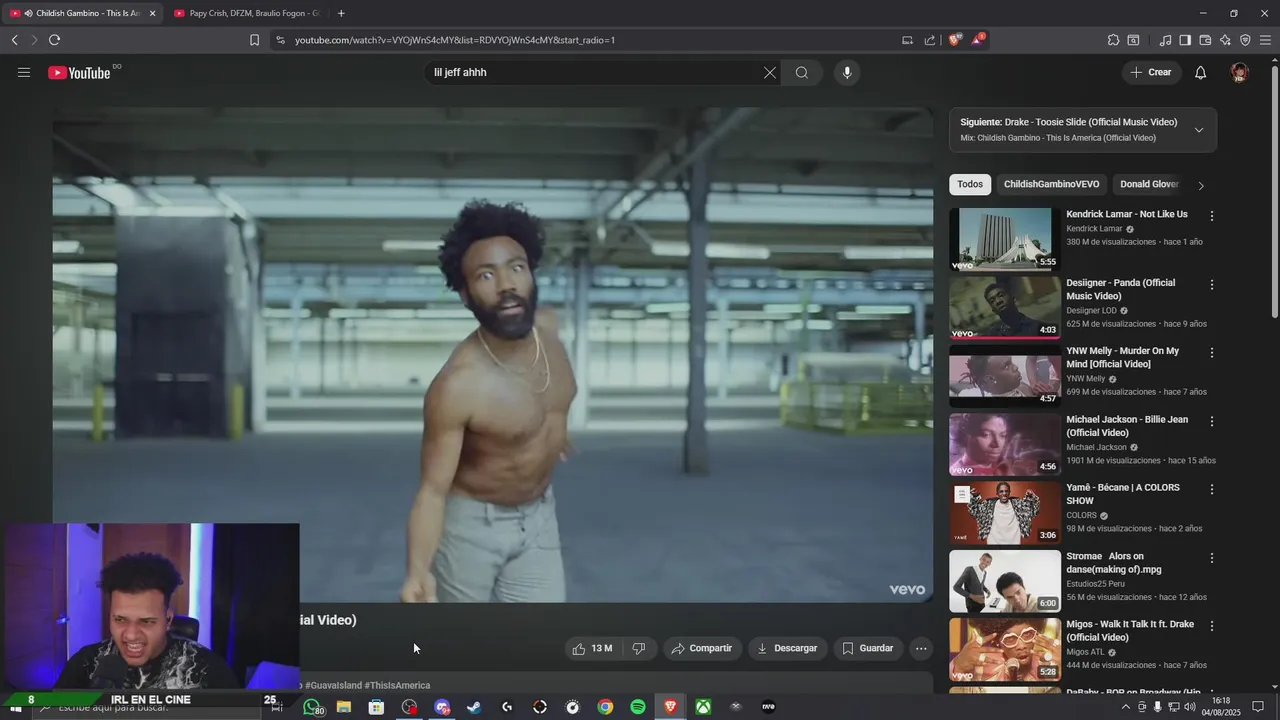Clear the search text with the X
Viewport: 1280px width, 720px height.
[770, 72]
